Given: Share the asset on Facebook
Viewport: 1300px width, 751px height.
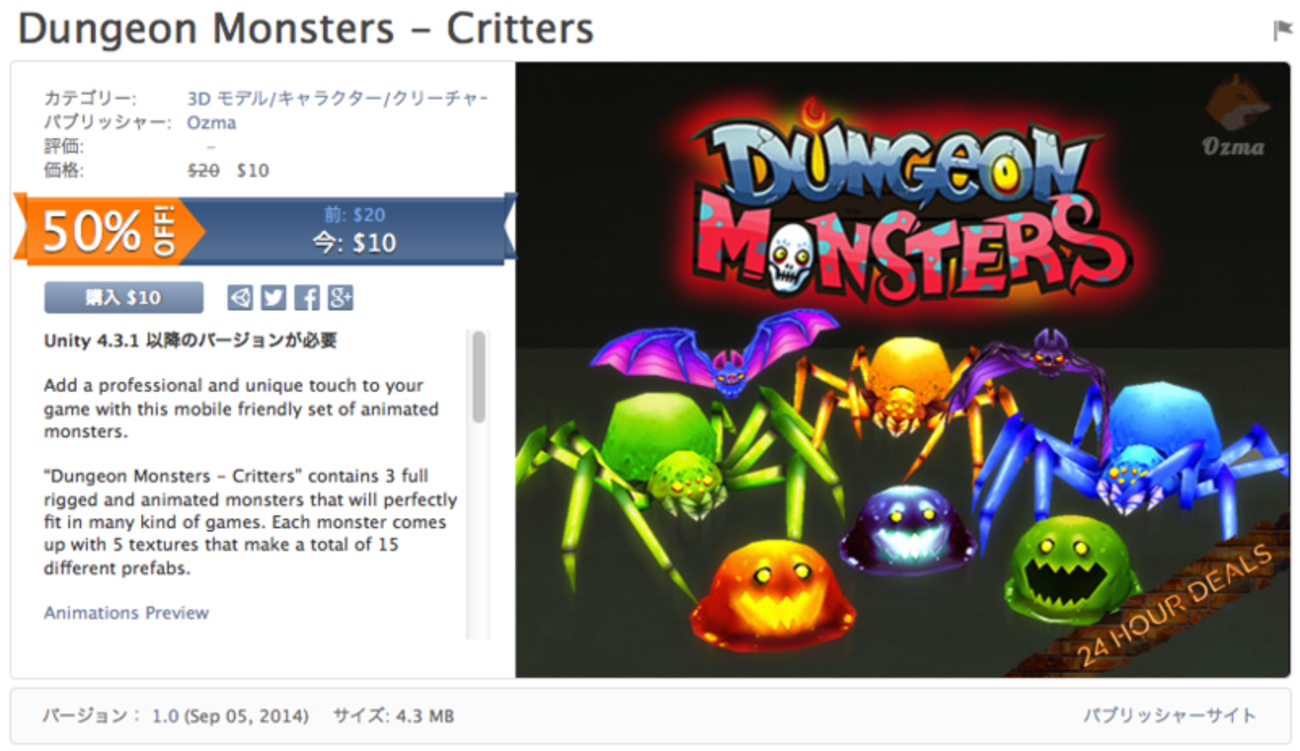Looking at the screenshot, I should pyautogui.click(x=307, y=297).
